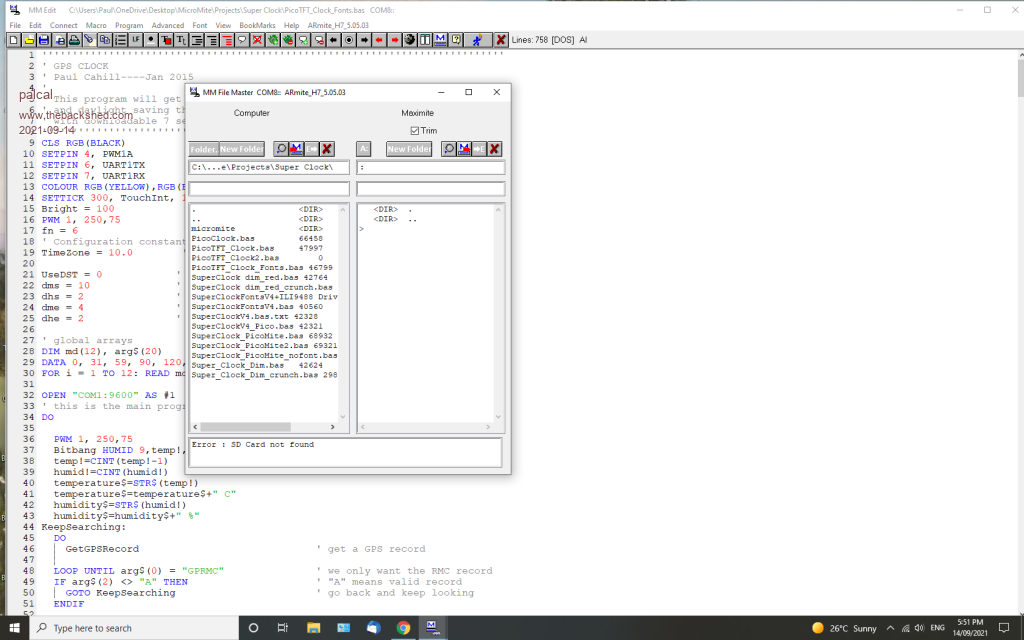
Task: Click Maximite pane search magnifier icon
Action: coord(449,149)
